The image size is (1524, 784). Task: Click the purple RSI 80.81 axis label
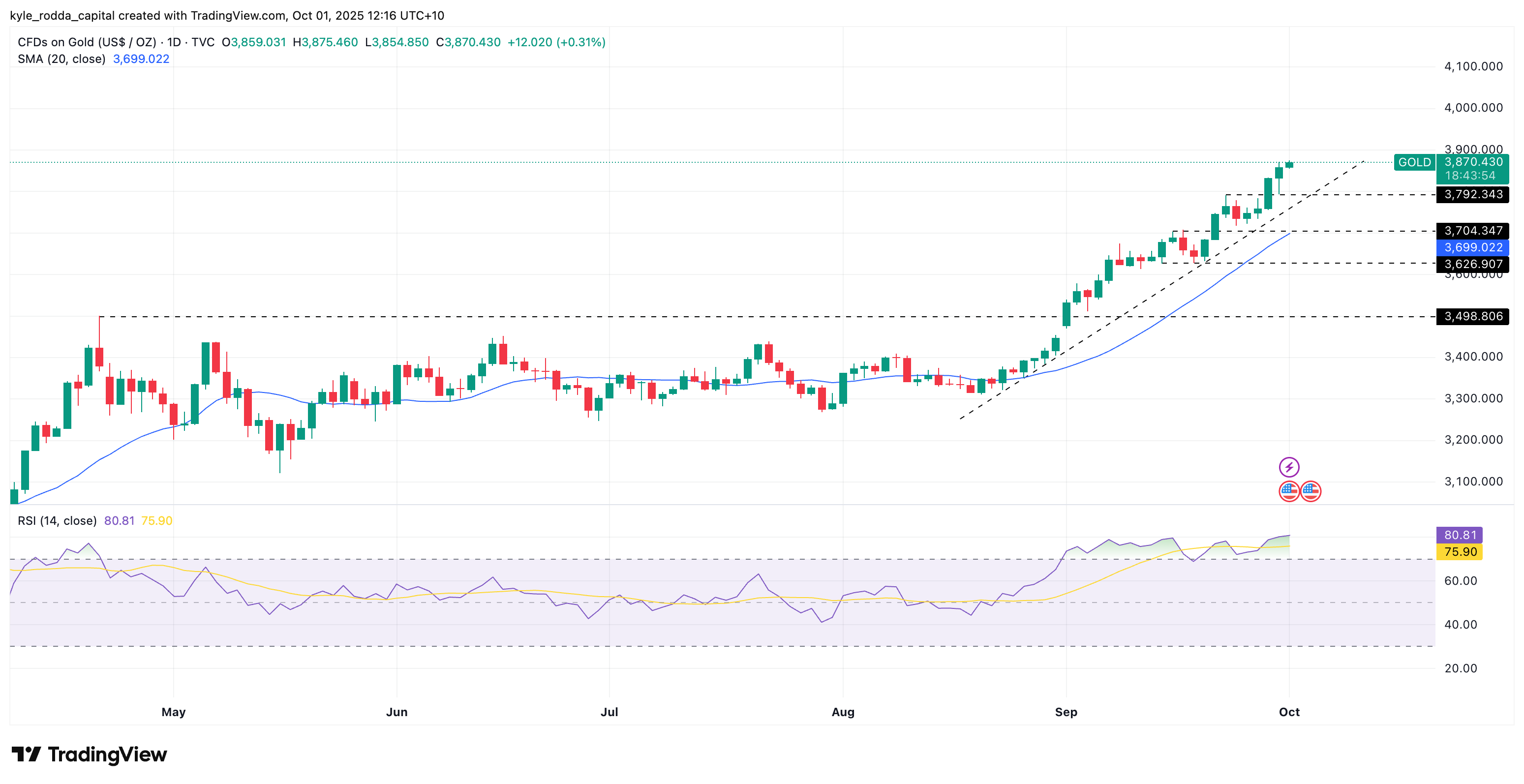coord(1460,535)
